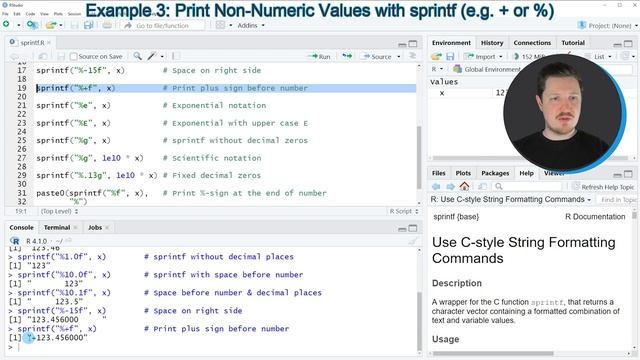This screenshot has width=640, height=360.
Task: Click the clear console broom icon
Action: [413, 241]
